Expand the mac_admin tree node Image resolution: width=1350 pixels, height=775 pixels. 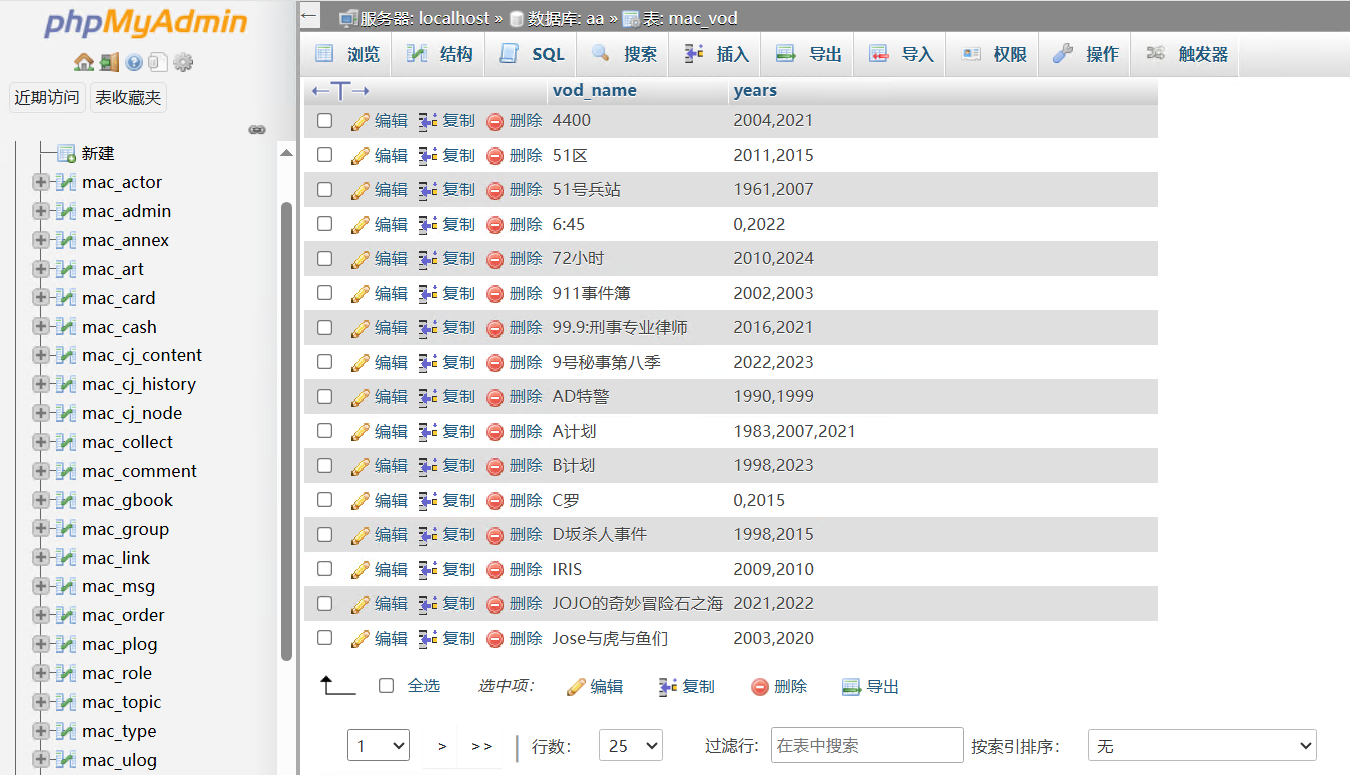(x=40, y=211)
